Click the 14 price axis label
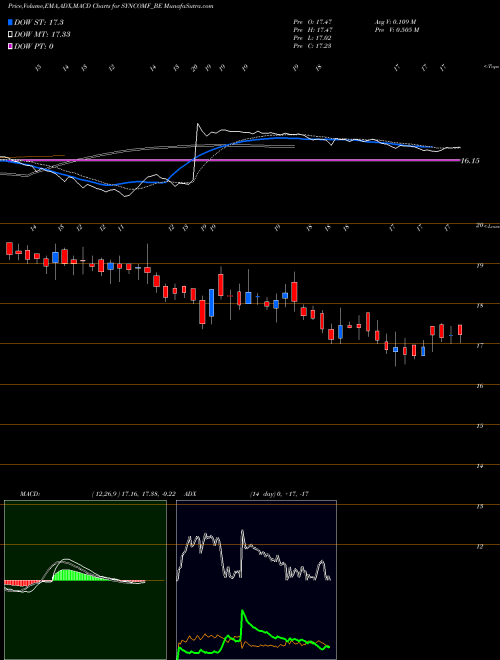Image resolution: width=500 pixels, height=660 pixels. [x=479, y=466]
